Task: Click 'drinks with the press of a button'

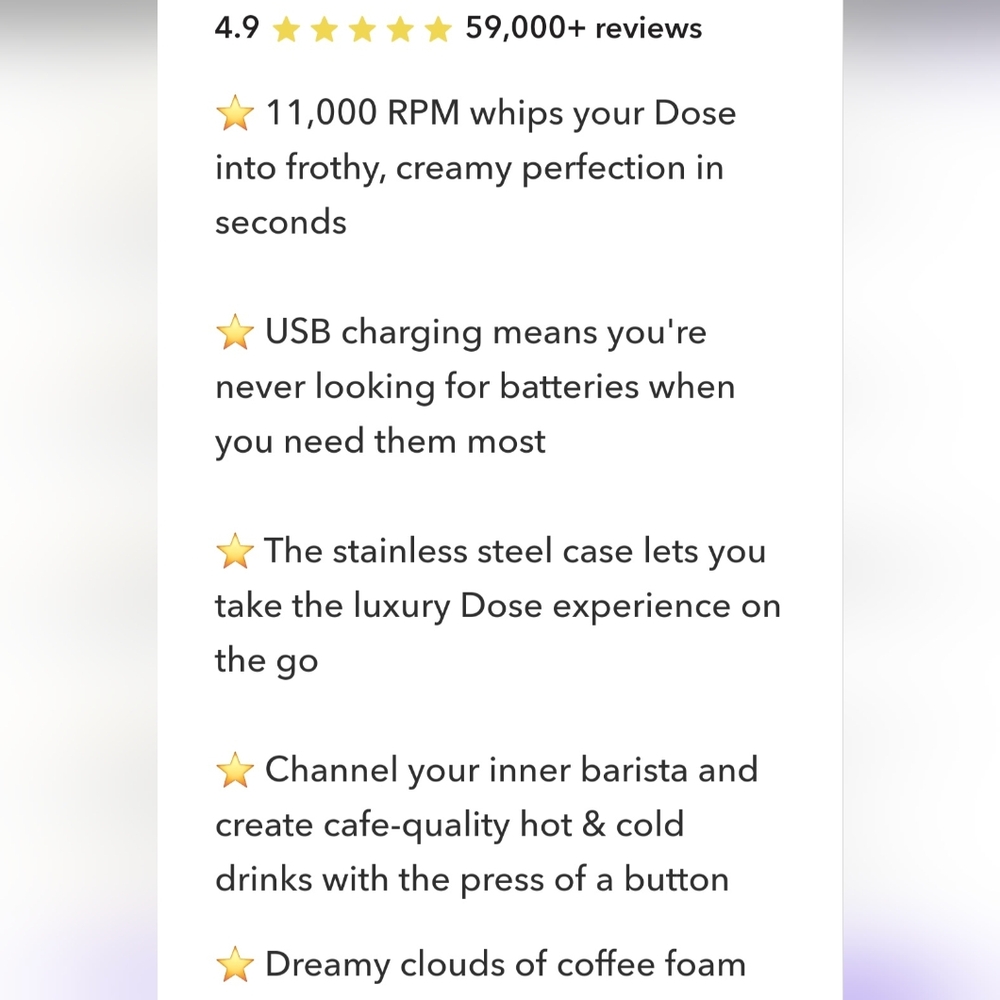Action: tap(472, 879)
